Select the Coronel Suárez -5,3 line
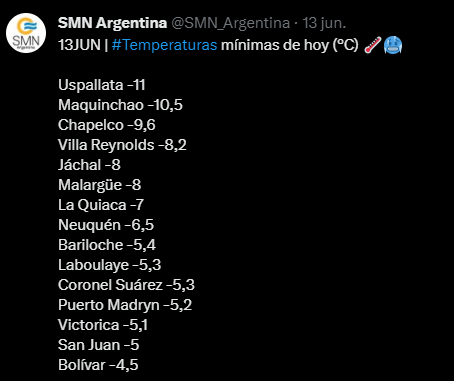The width and height of the screenshot is (454, 381). coord(126,285)
